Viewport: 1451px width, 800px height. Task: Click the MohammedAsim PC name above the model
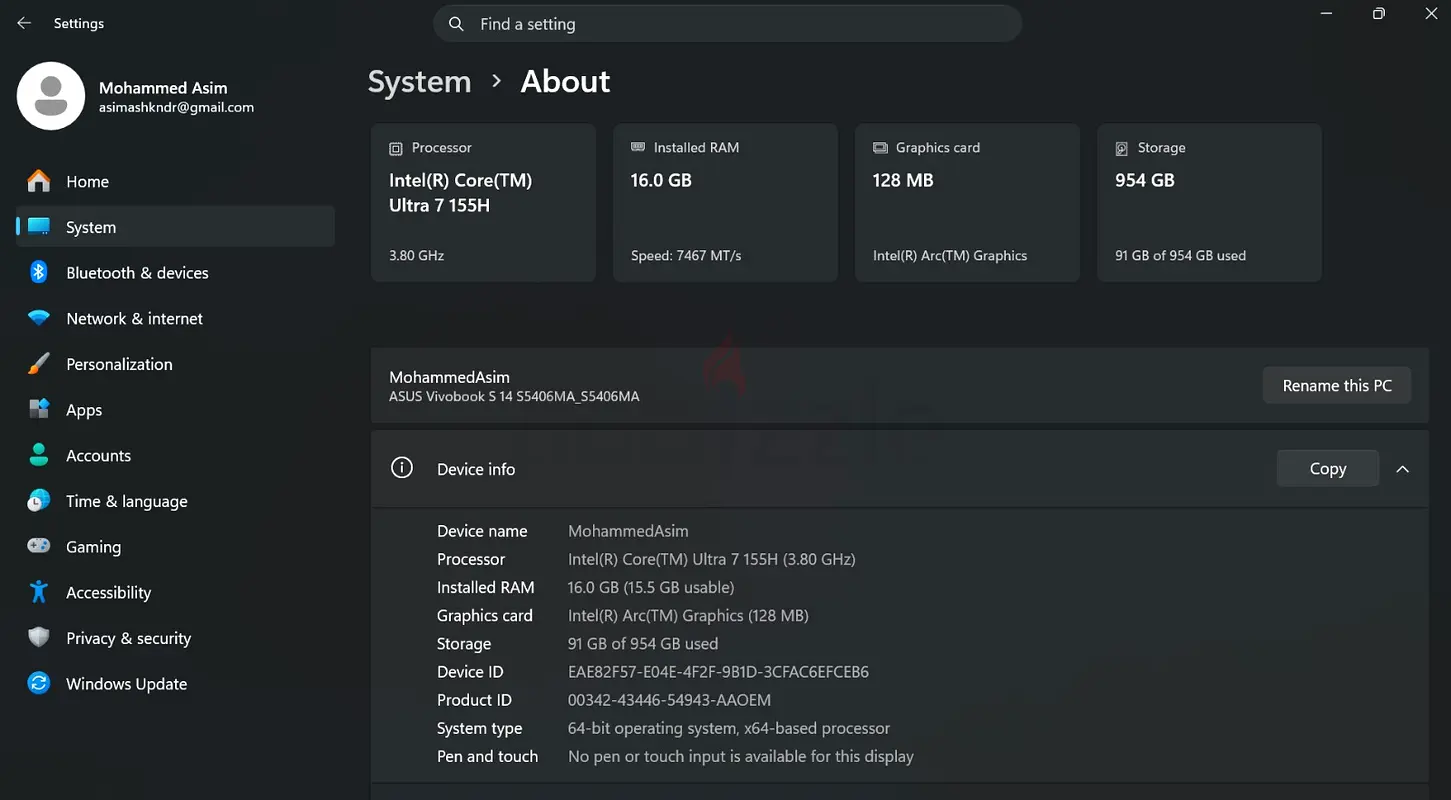point(449,377)
